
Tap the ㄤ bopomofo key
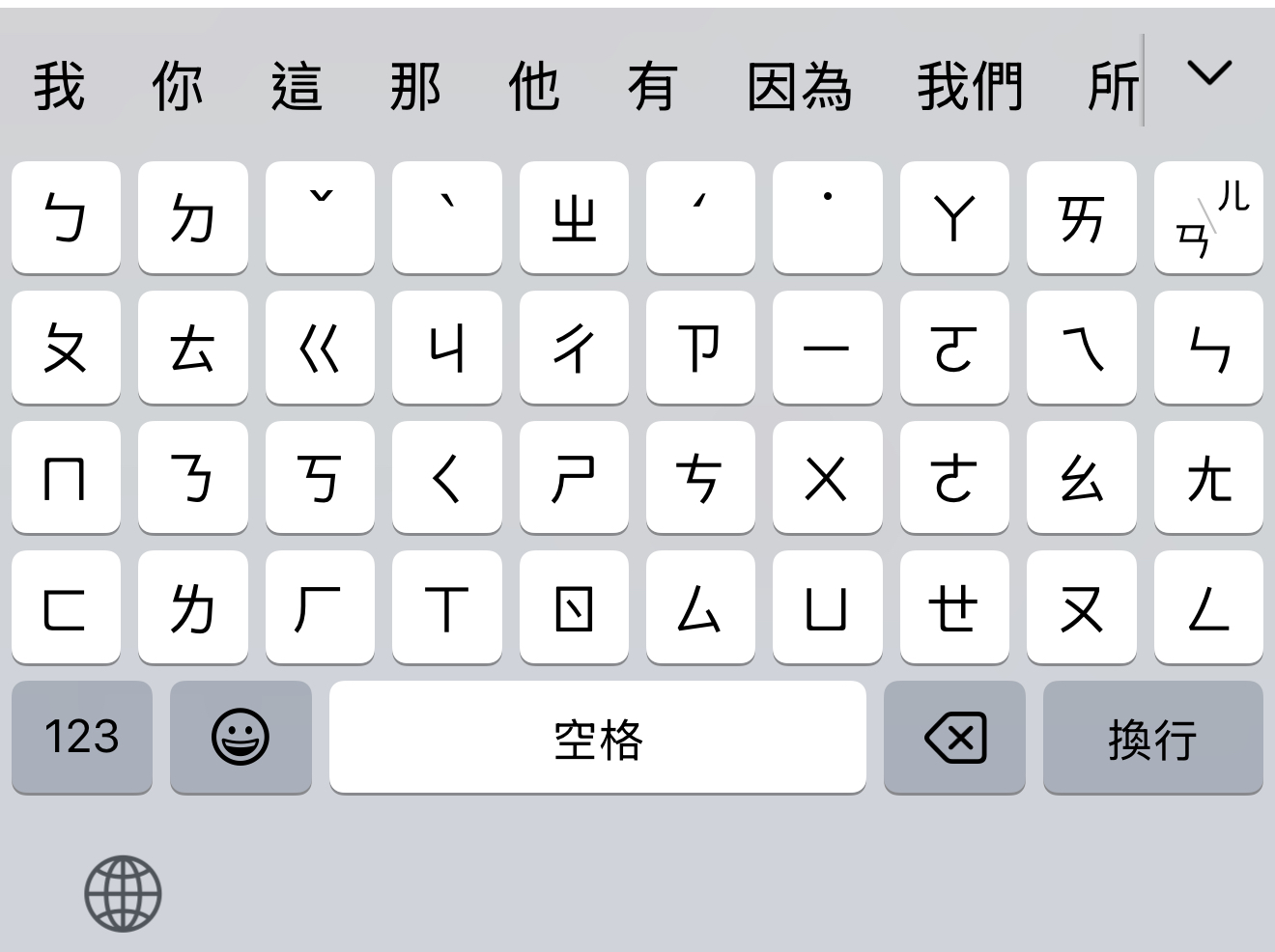coord(1208,477)
